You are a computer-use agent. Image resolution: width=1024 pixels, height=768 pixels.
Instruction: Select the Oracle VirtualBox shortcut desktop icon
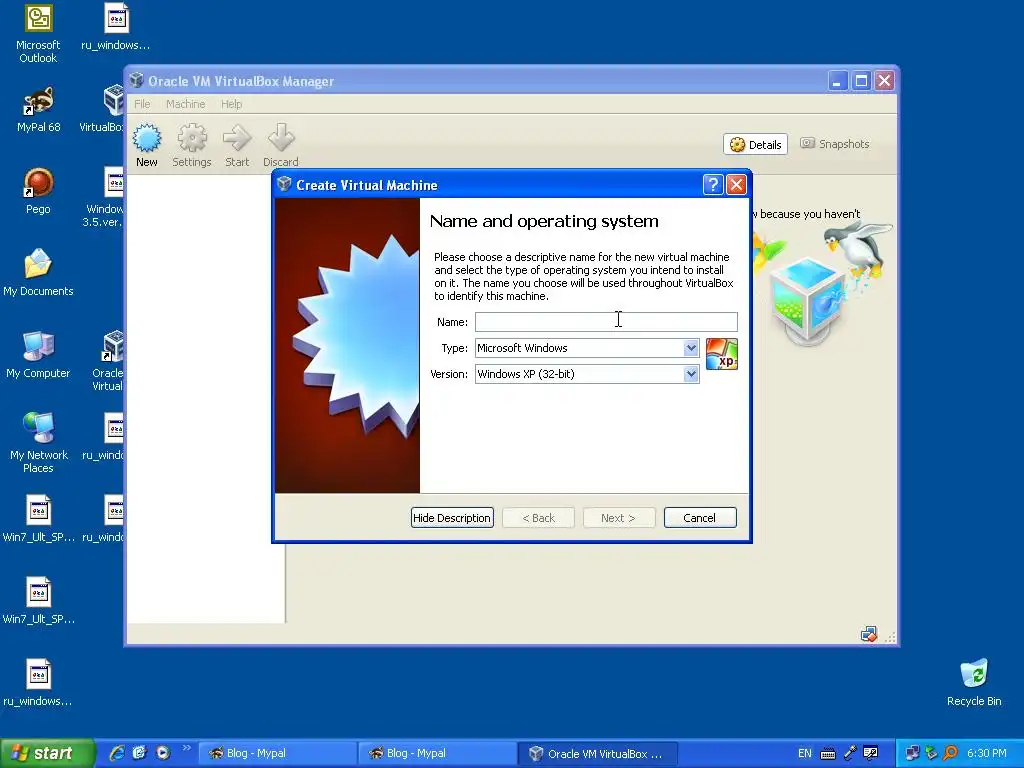(x=108, y=362)
